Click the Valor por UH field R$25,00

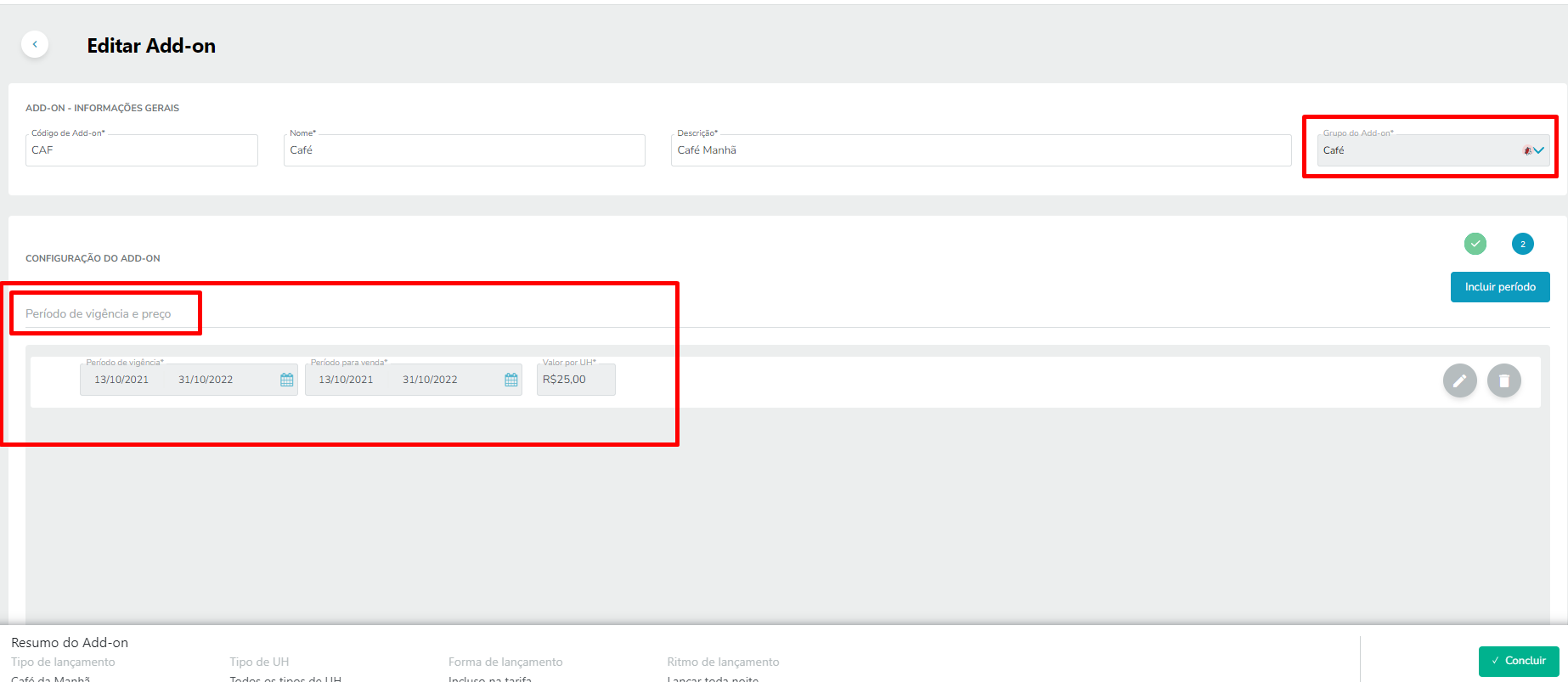[576, 380]
